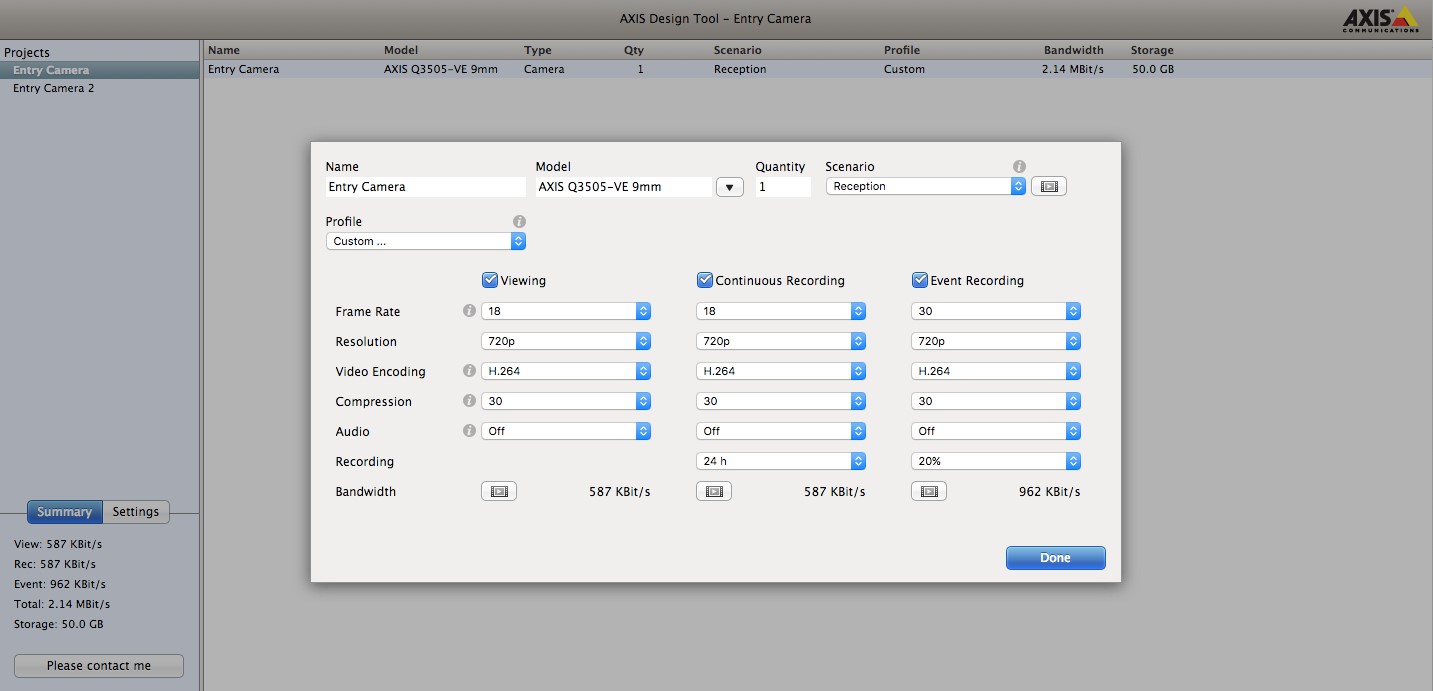Screen dimensions: 1433x691
Task: Open the Continuous Recording bandwidth preview icon
Action: pos(714,491)
